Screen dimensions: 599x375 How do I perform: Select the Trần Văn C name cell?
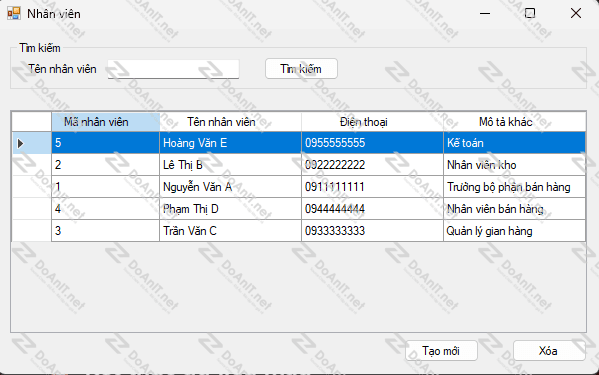(230, 231)
